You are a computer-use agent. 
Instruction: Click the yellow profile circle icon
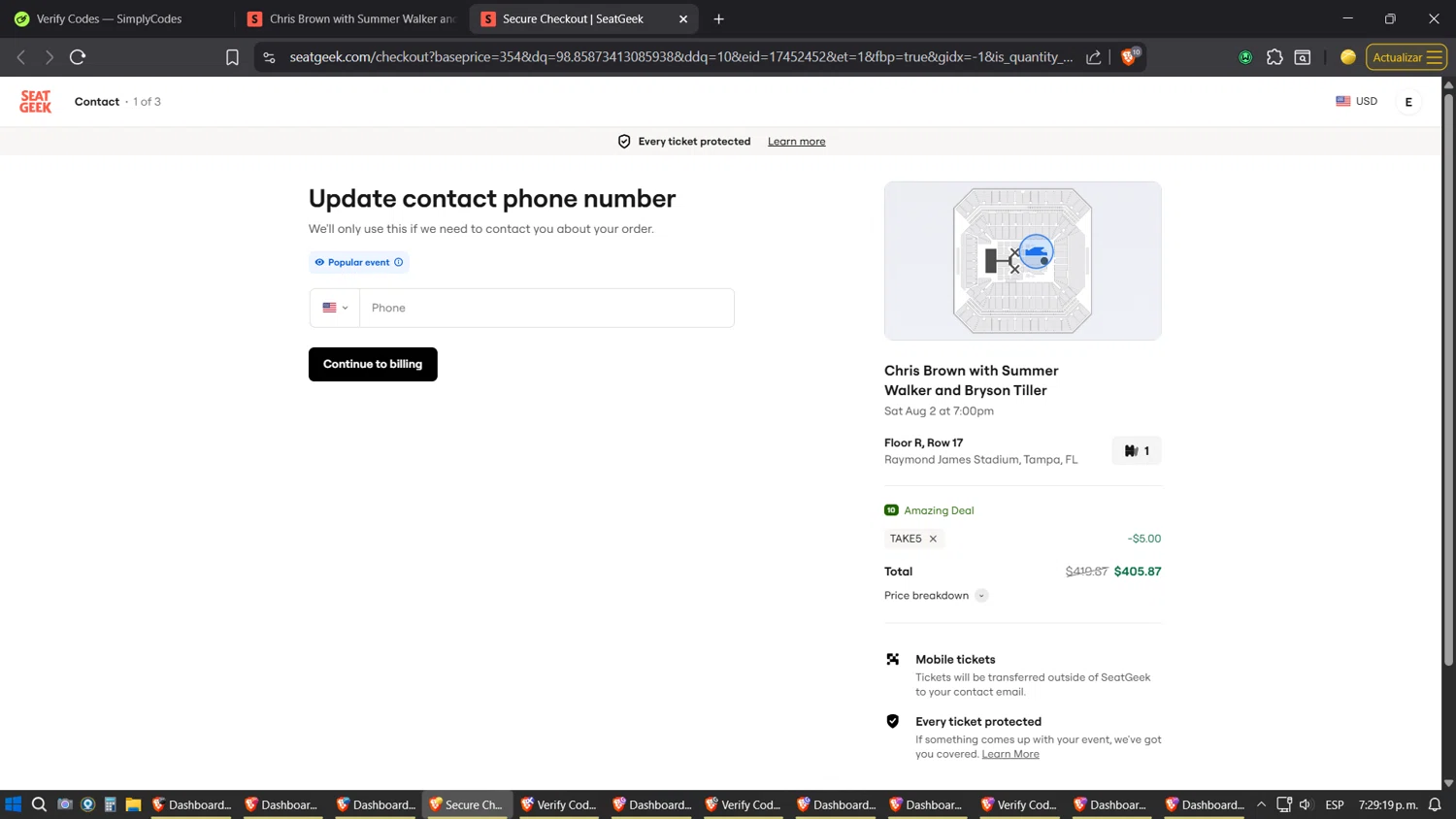point(1347,57)
